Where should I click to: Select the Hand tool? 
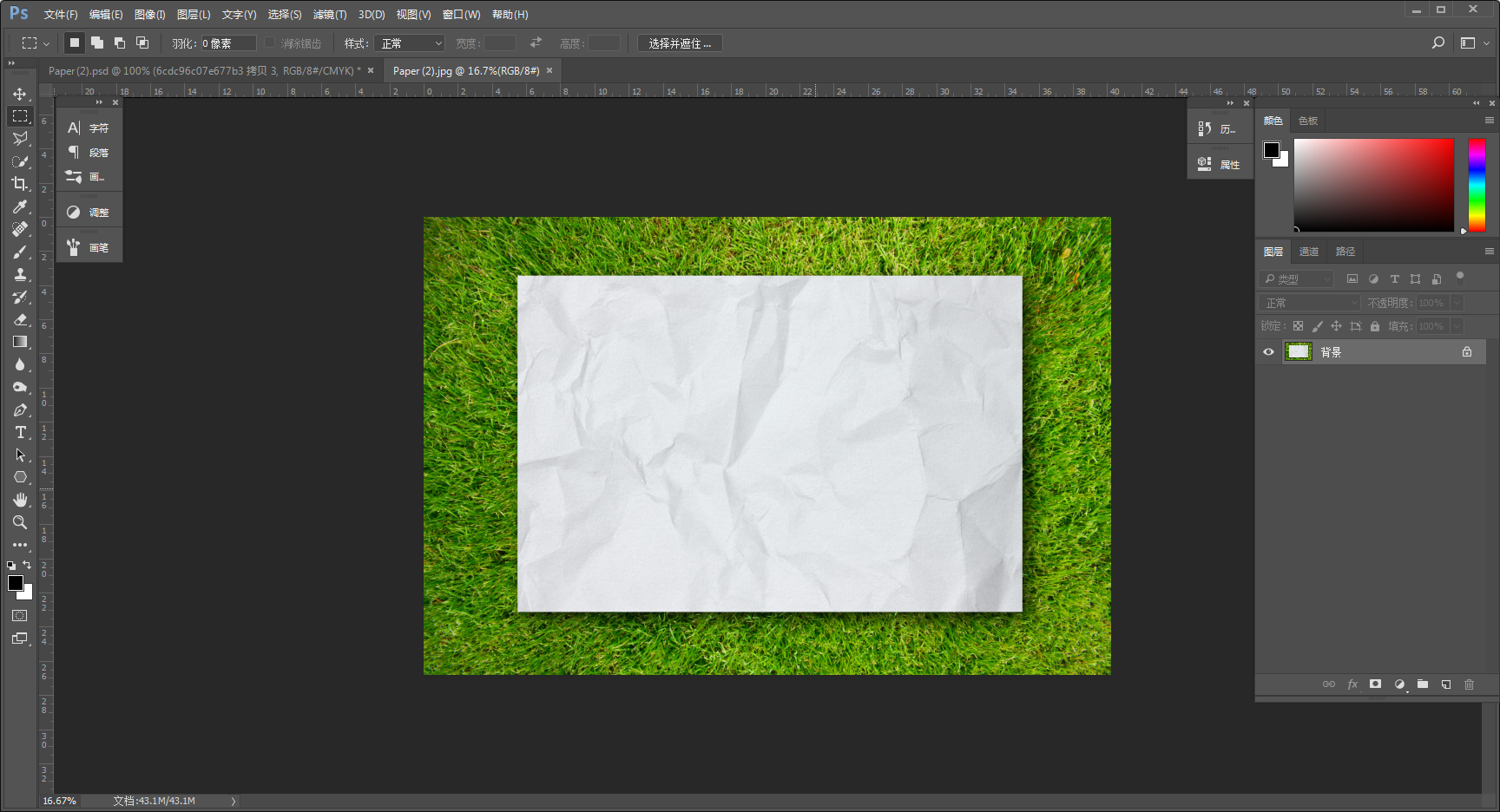click(20, 500)
